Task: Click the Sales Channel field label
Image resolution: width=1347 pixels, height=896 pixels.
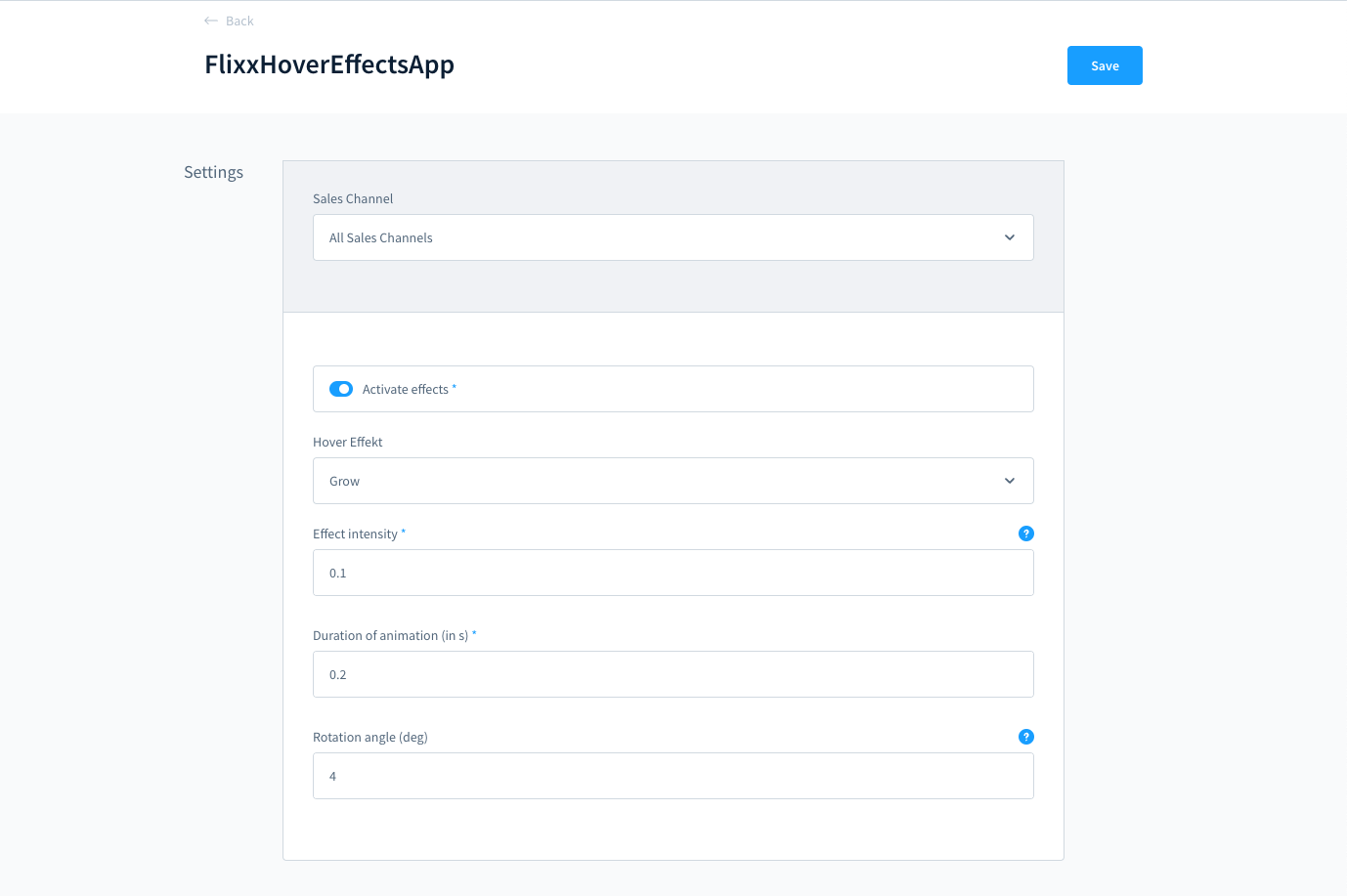Action: pos(353,198)
